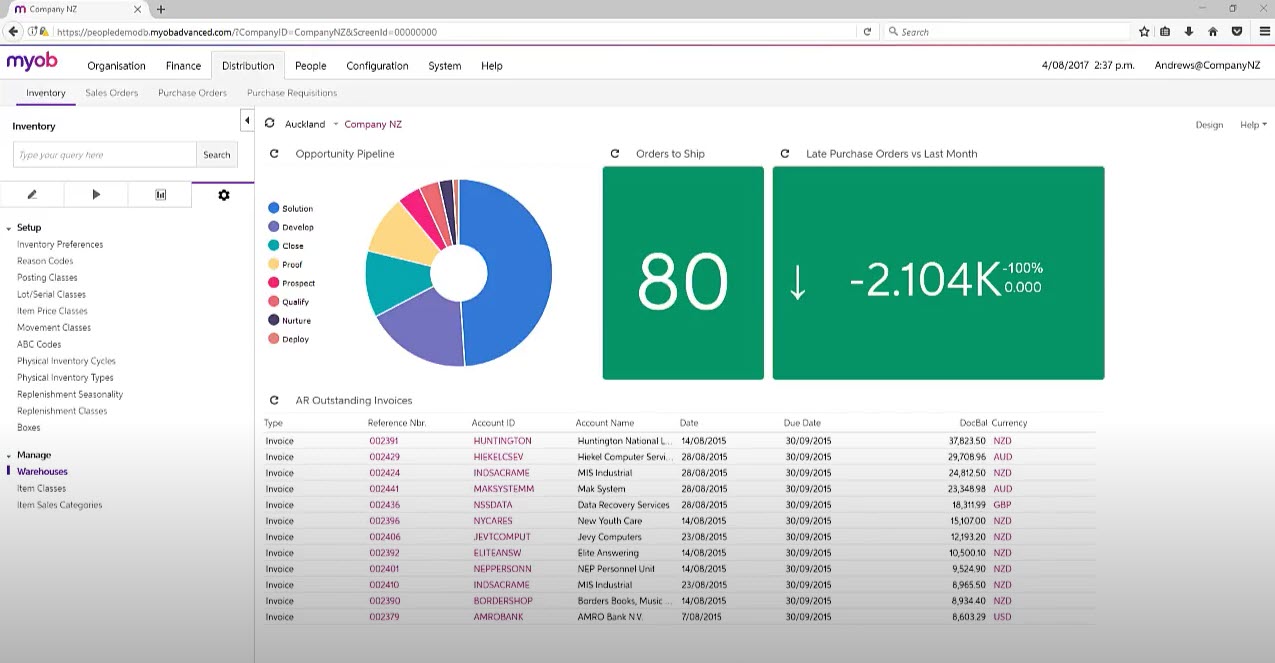Open the System menu
Viewport: 1275px width, 663px height.
click(444, 66)
